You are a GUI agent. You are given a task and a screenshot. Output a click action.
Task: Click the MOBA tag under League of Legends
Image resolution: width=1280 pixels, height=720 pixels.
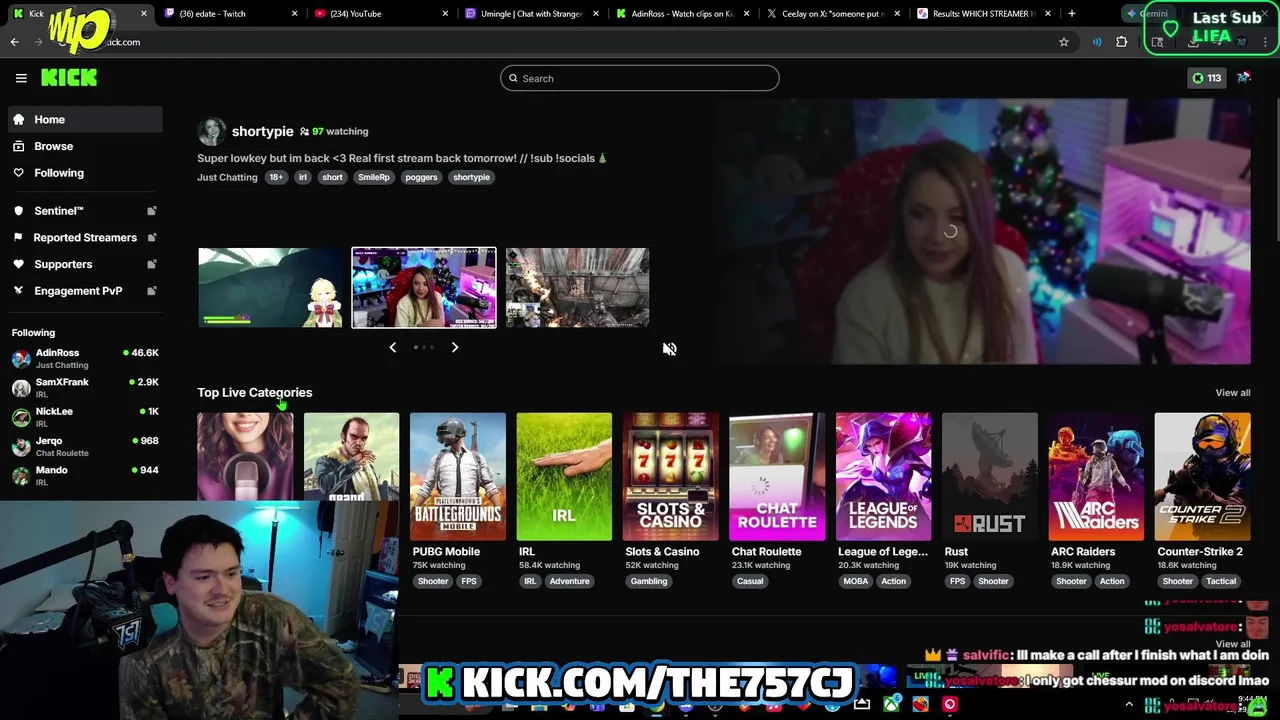click(x=856, y=581)
